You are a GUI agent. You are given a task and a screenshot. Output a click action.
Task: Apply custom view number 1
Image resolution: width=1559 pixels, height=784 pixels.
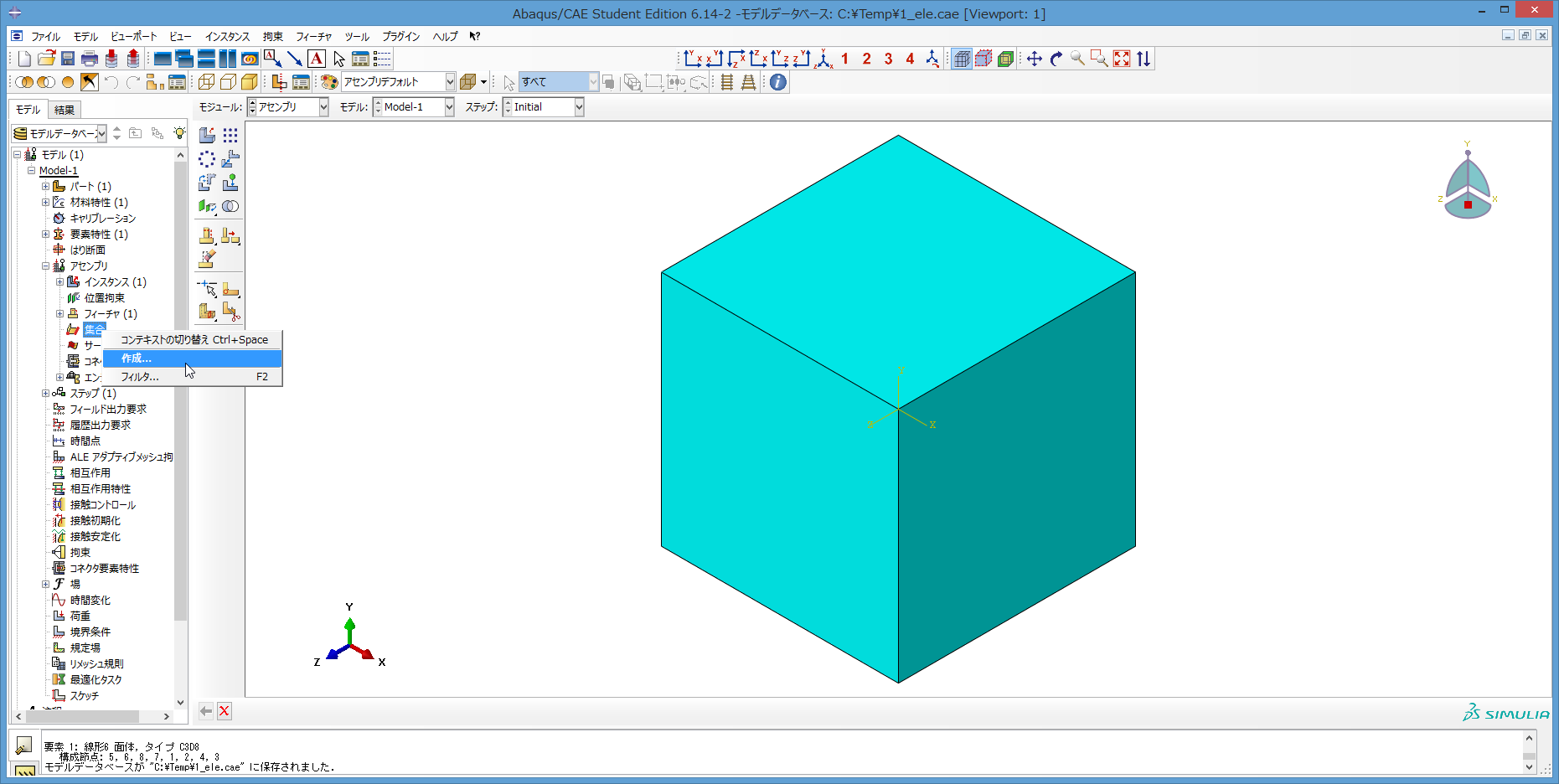(844, 59)
